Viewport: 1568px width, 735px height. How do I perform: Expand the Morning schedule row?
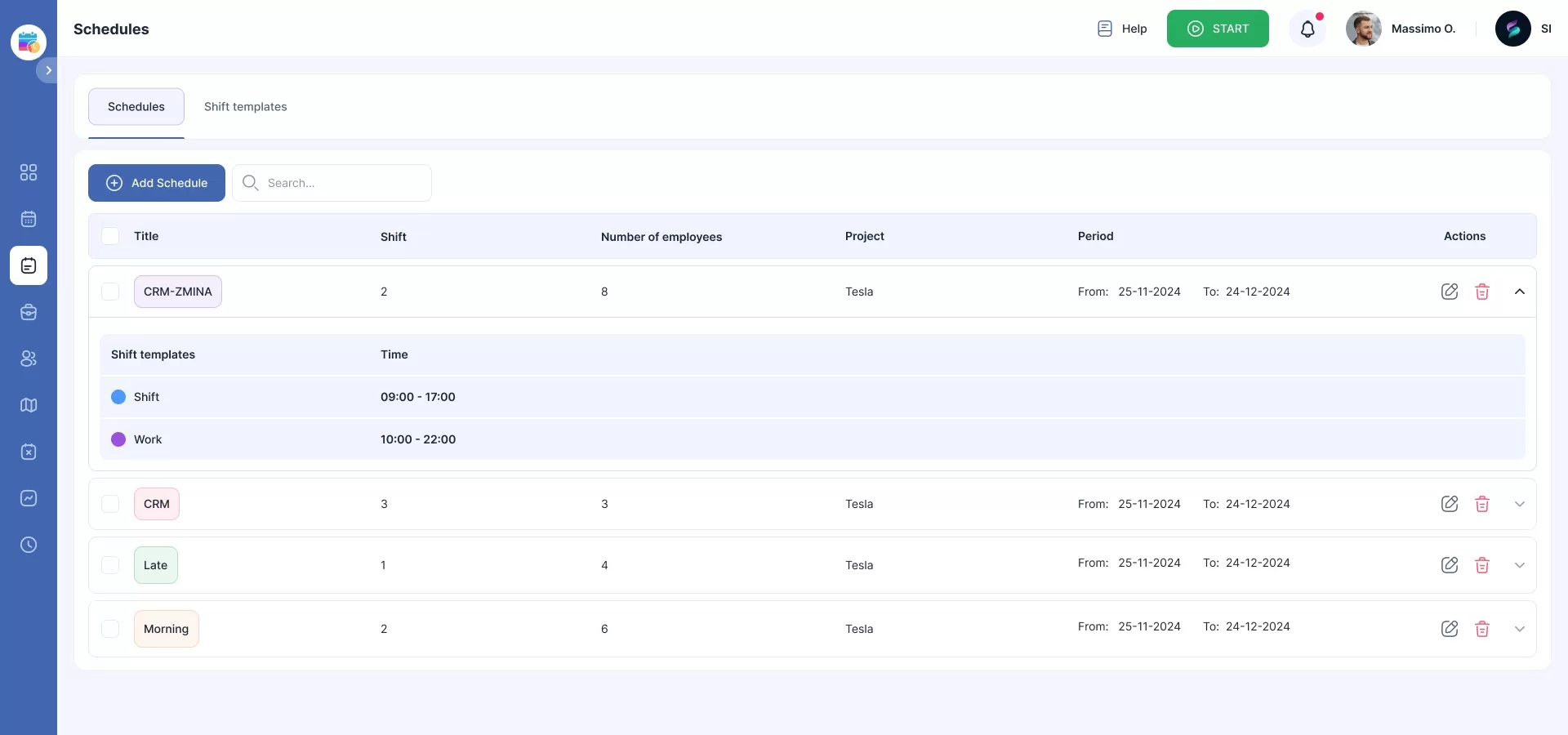click(1520, 629)
